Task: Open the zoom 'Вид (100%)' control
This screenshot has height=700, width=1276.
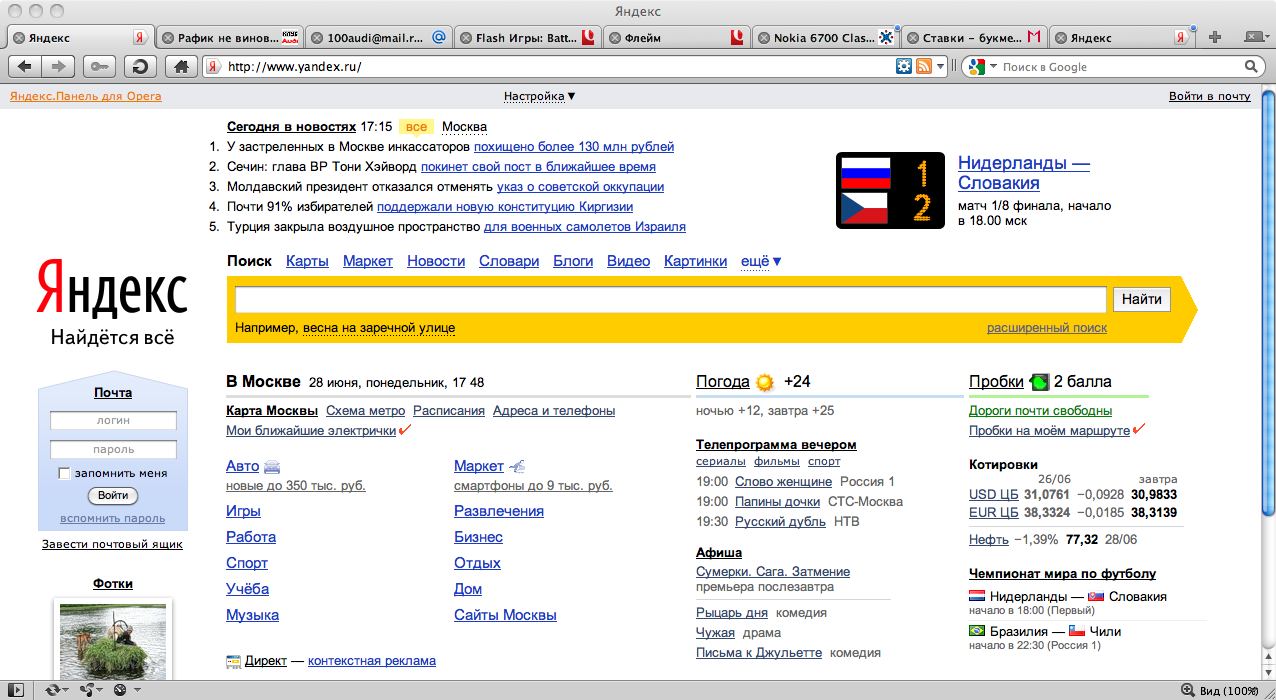Action: point(1220,690)
